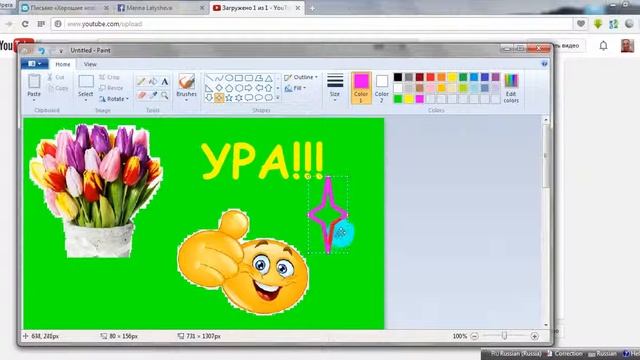Choose the highlighted Four-point star shape
The width and height of the screenshot is (640, 360).
tap(219, 98)
